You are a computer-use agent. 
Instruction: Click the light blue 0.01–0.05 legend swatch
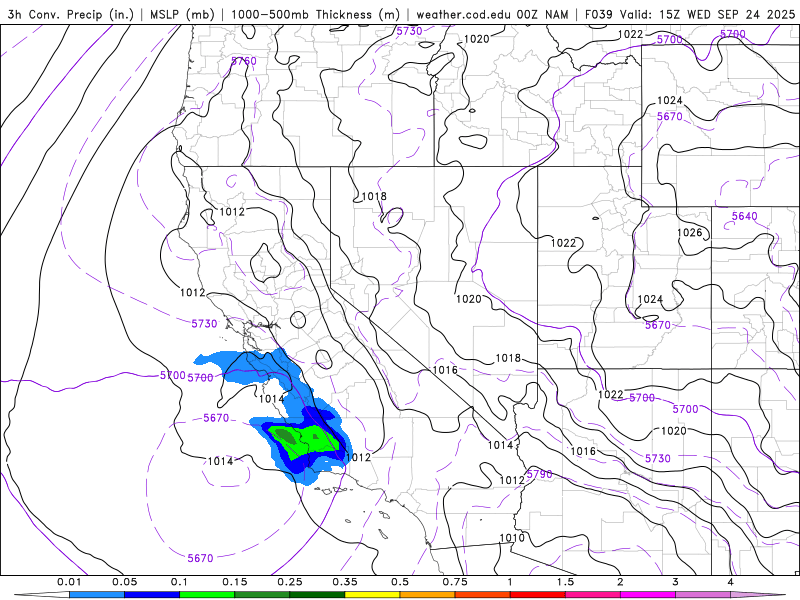click(x=97, y=595)
